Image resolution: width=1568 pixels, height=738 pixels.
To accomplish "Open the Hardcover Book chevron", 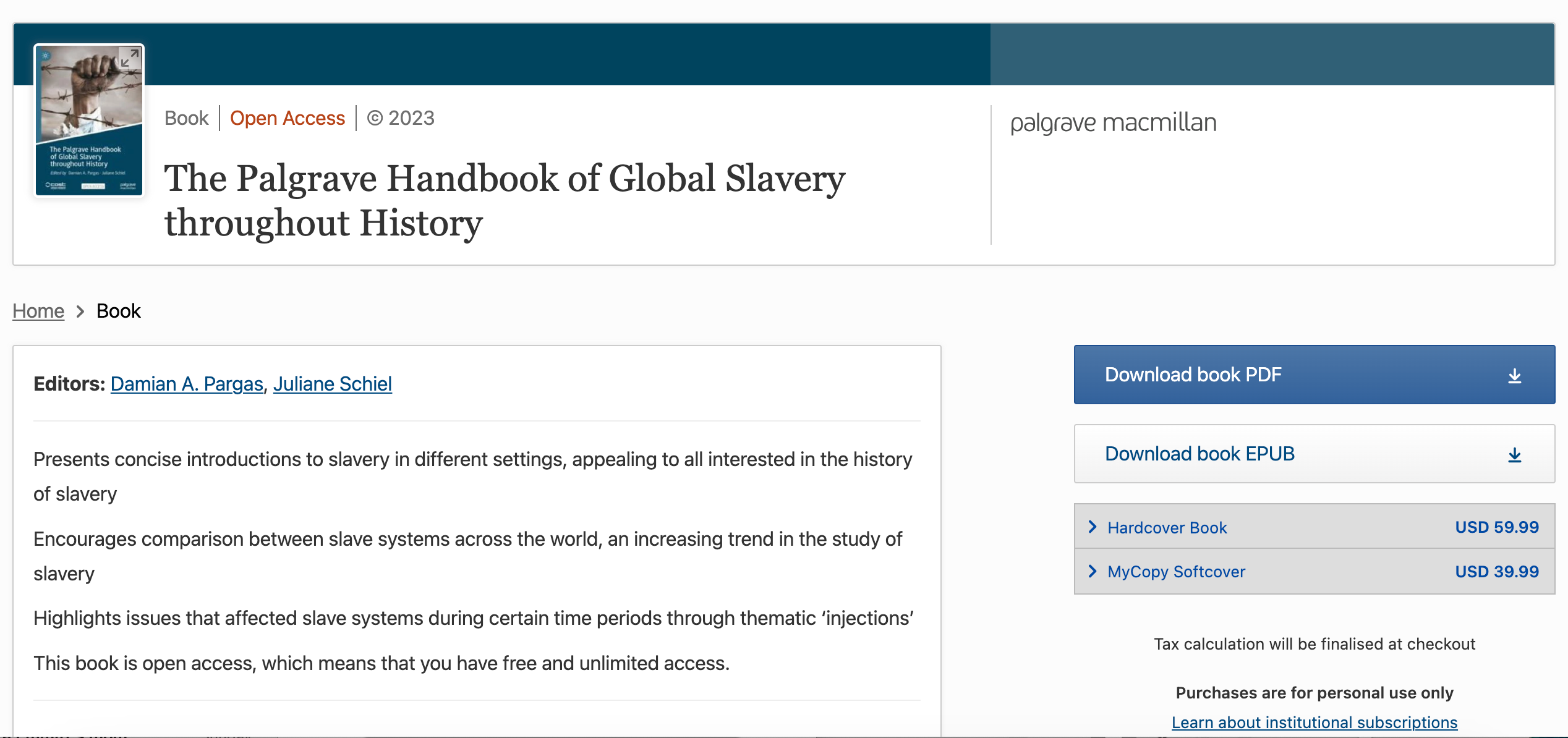I will (1093, 527).
